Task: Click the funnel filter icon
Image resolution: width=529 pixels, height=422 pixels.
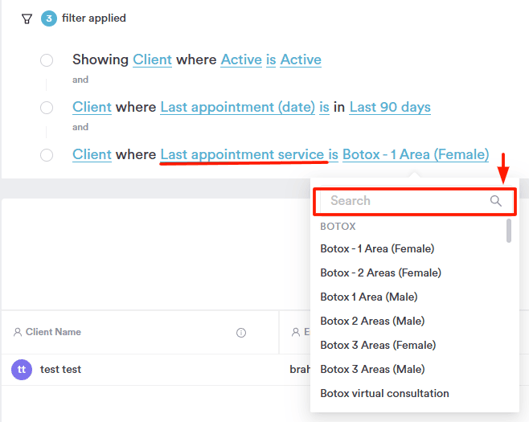Action: [27, 19]
